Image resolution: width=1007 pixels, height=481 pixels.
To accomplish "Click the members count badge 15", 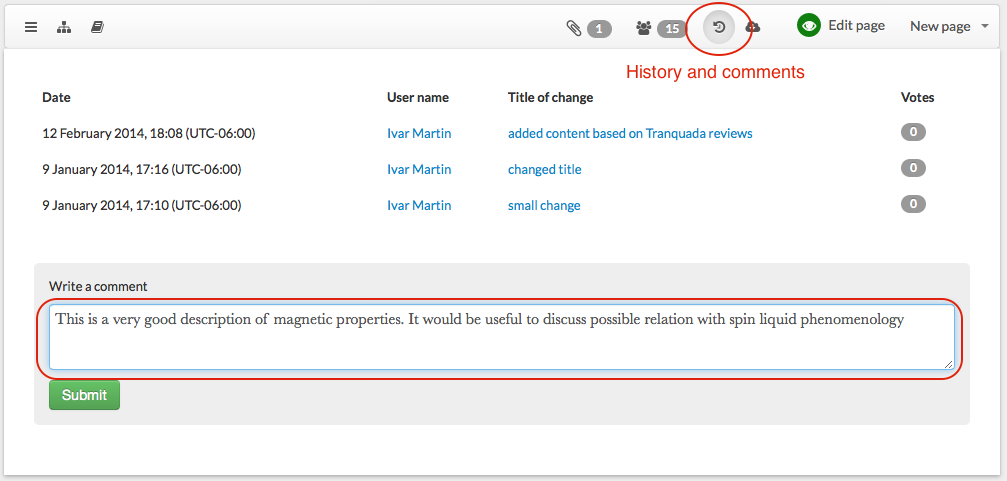I will 672,28.
